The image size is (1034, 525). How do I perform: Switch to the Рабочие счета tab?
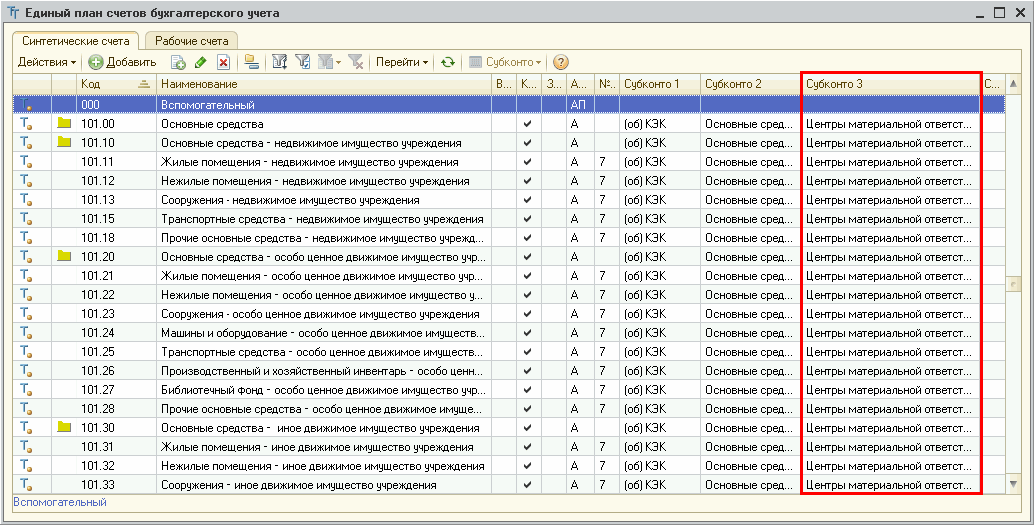(191, 41)
